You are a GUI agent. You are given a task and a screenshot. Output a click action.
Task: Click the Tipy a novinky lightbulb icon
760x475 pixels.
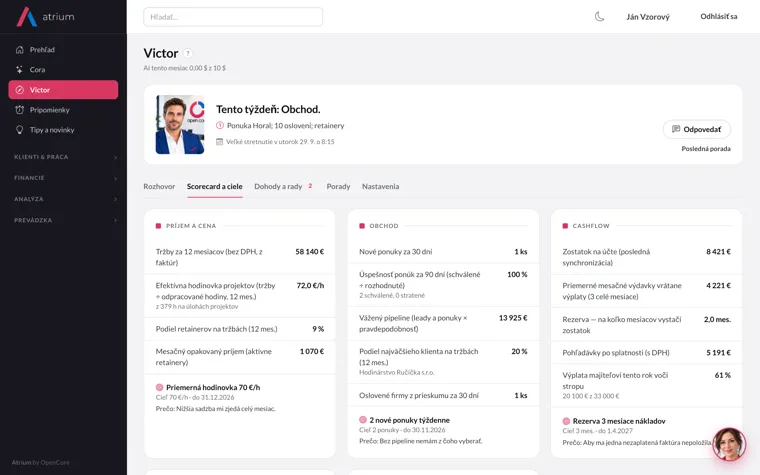[x=19, y=130]
